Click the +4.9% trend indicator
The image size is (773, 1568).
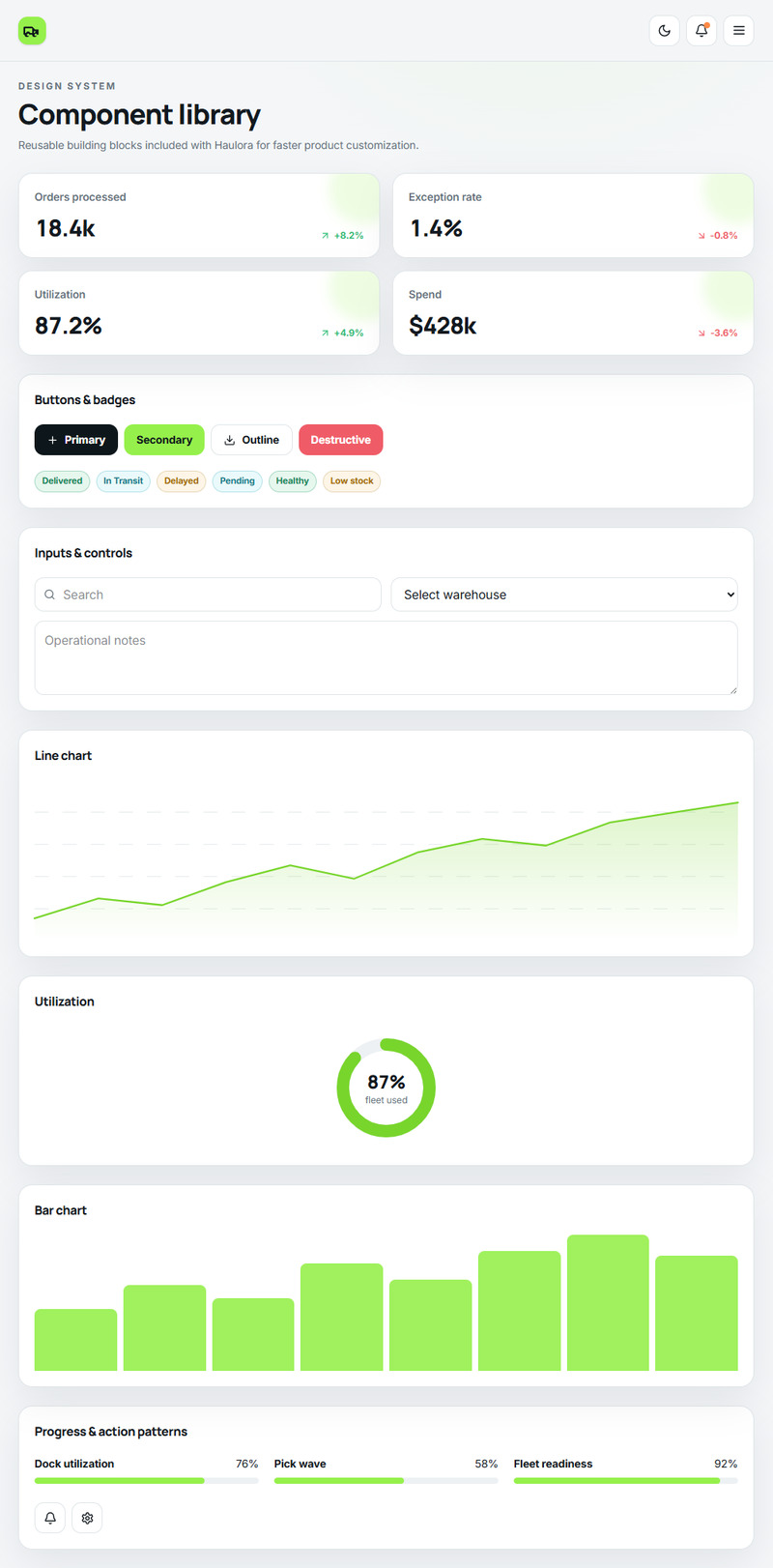(x=342, y=333)
